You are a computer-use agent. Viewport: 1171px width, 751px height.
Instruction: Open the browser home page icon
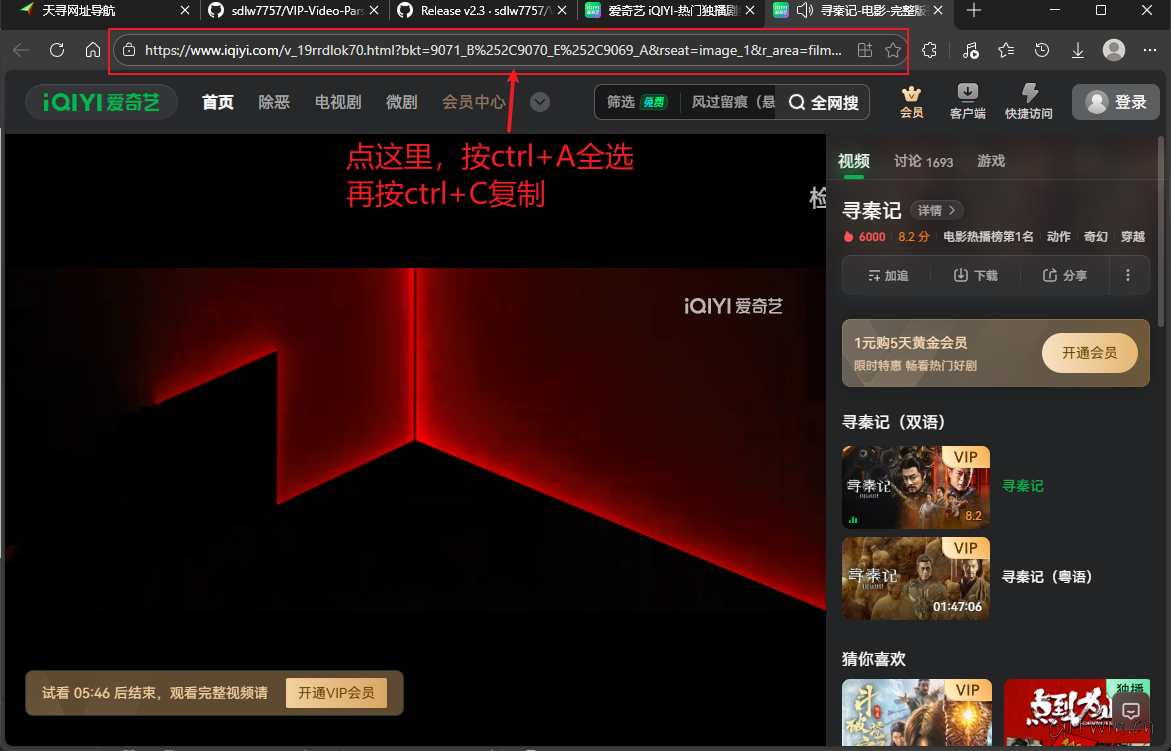click(x=93, y=50)
